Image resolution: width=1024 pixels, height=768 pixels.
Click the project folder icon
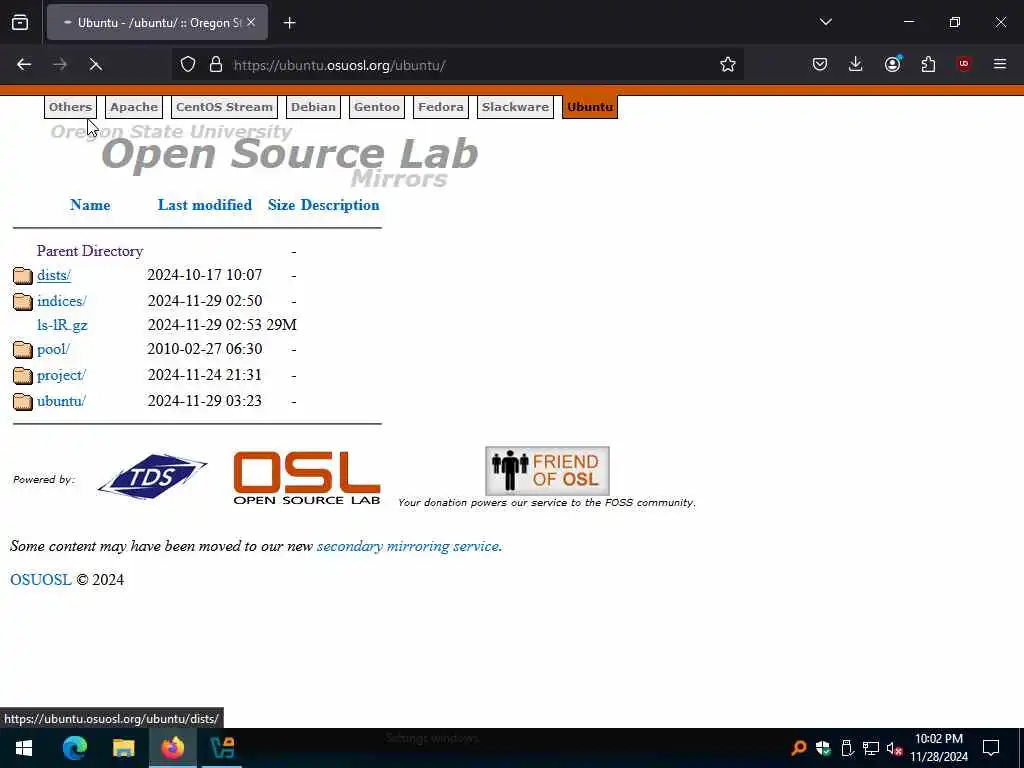point(23,376)
